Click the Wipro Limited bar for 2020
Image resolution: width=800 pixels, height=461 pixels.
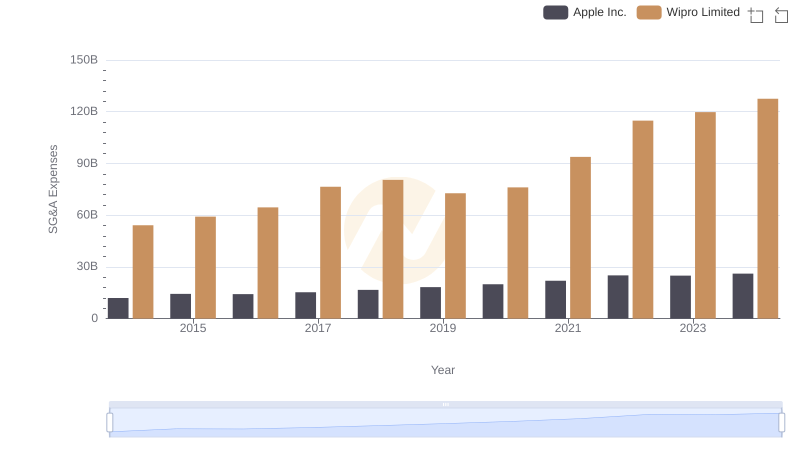(518, 253)
